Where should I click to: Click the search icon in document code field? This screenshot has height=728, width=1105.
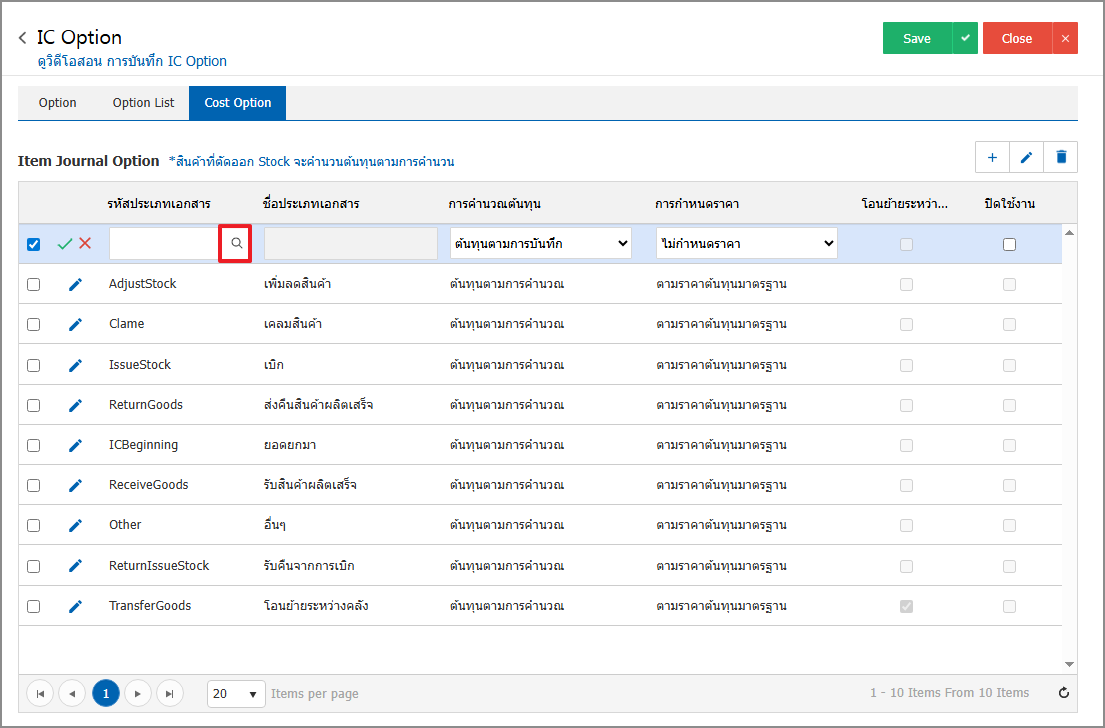coord(236,244)
